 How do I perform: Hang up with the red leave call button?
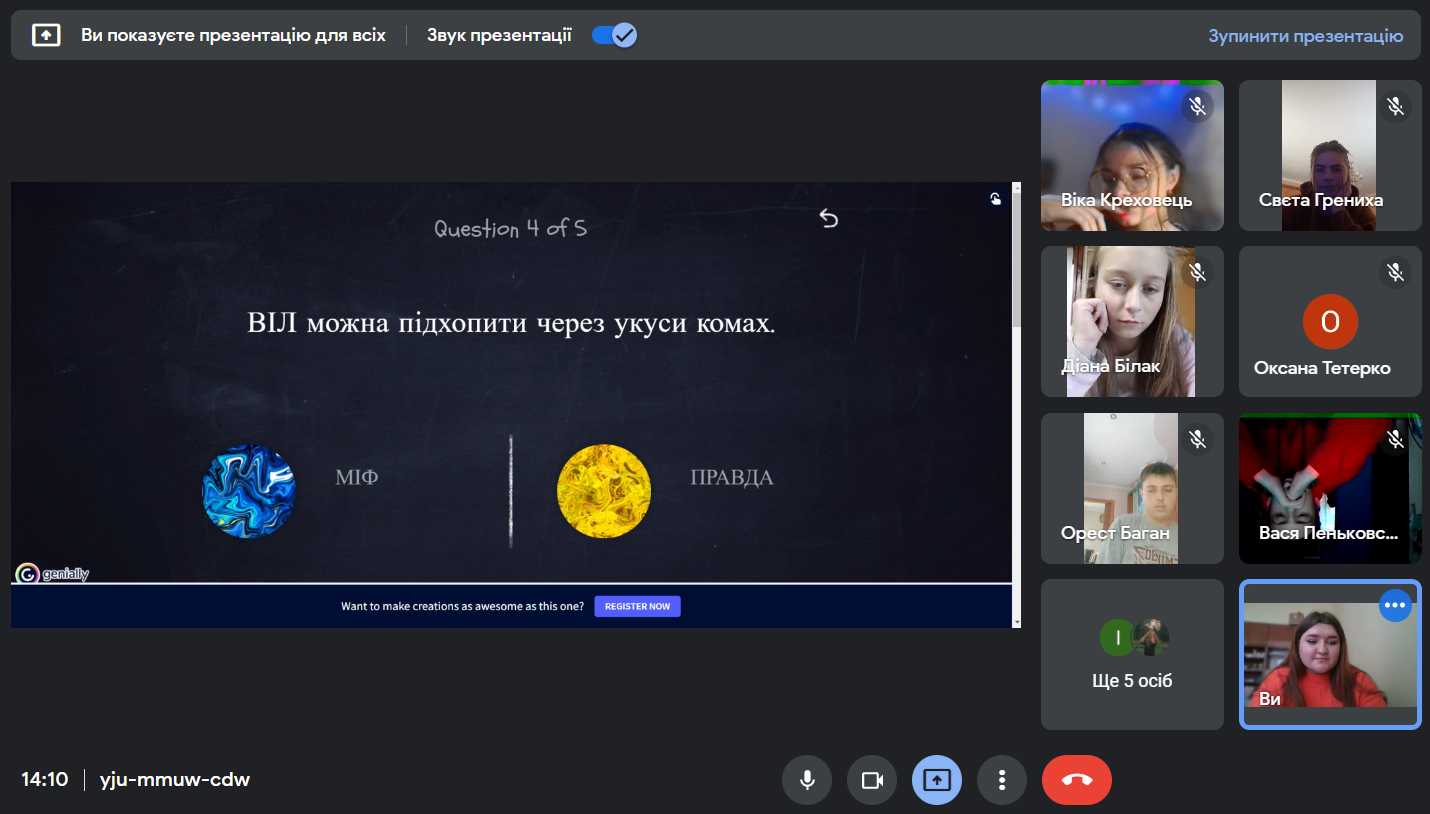1077,780
